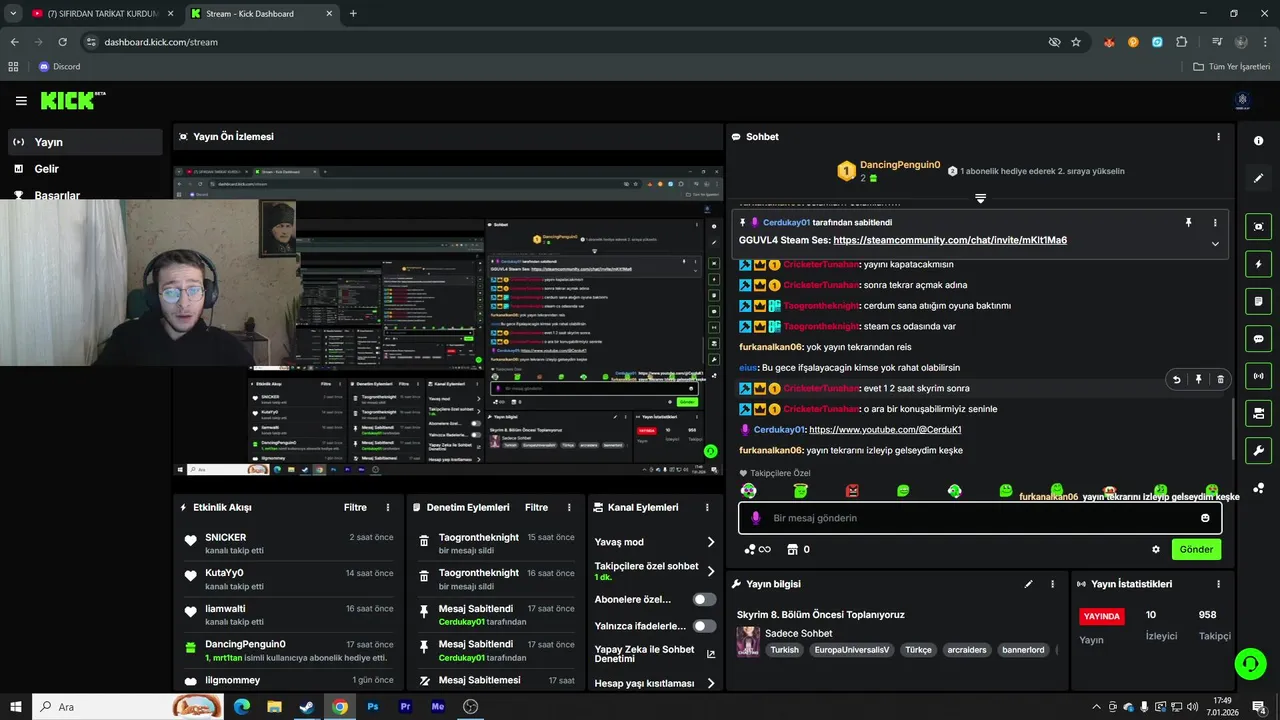This screenshot has height=720, width=1280.
Task: Click Filtre in Etkinlik Akışı panel
Action: click(355, 507)
